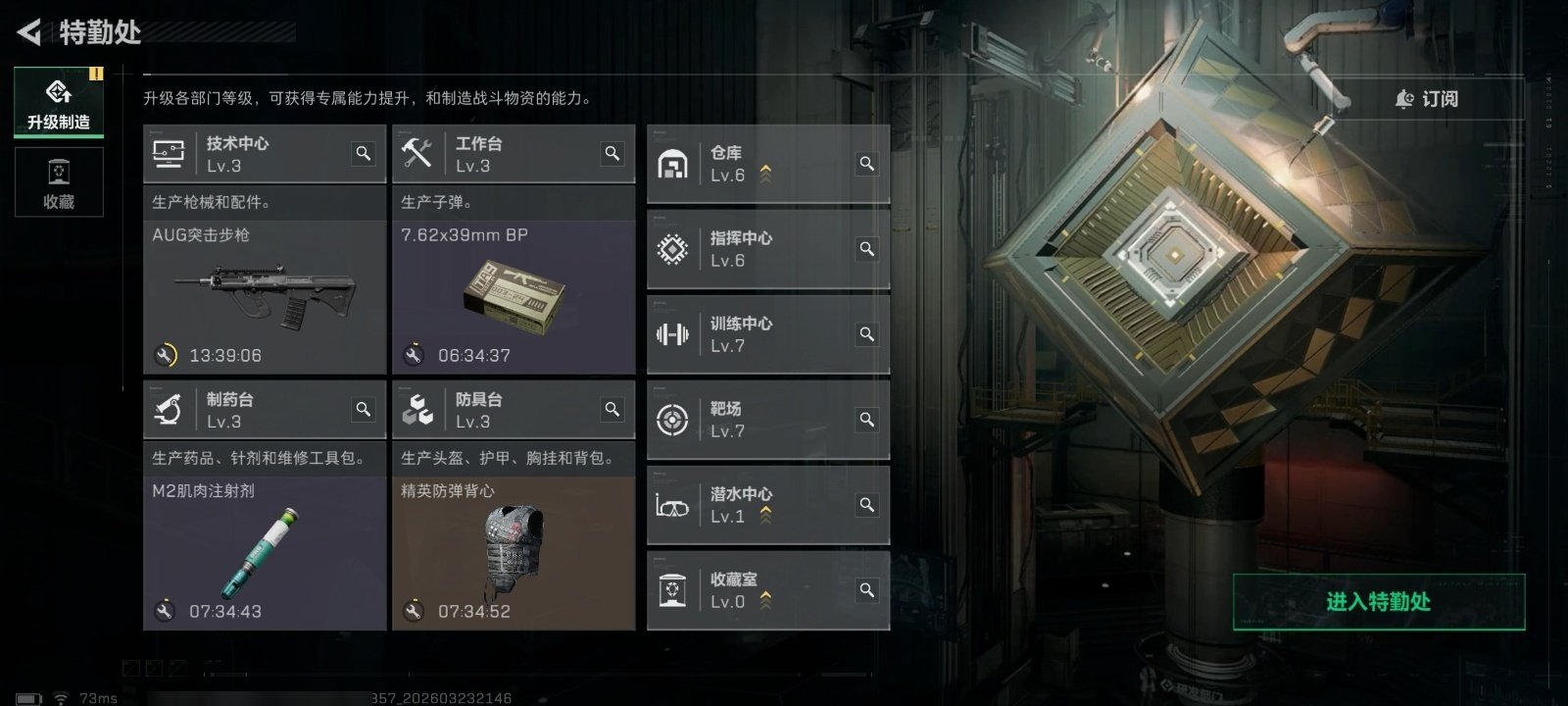Click the 订阅 subscribe button
Viewport: 1568px width, 706px height.
coord(1427,99)
